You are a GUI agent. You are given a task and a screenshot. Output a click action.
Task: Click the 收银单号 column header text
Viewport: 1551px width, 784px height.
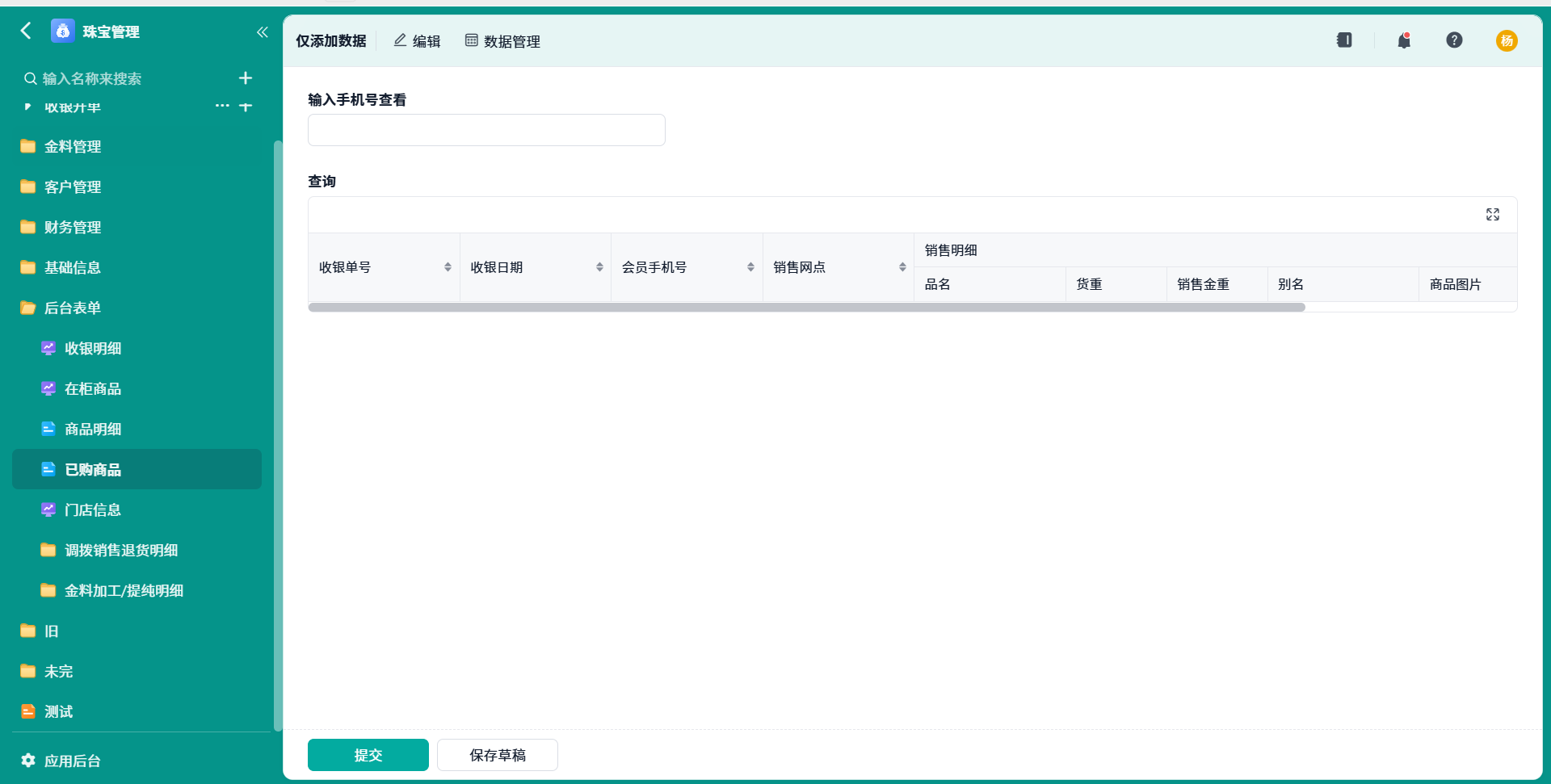345,267
